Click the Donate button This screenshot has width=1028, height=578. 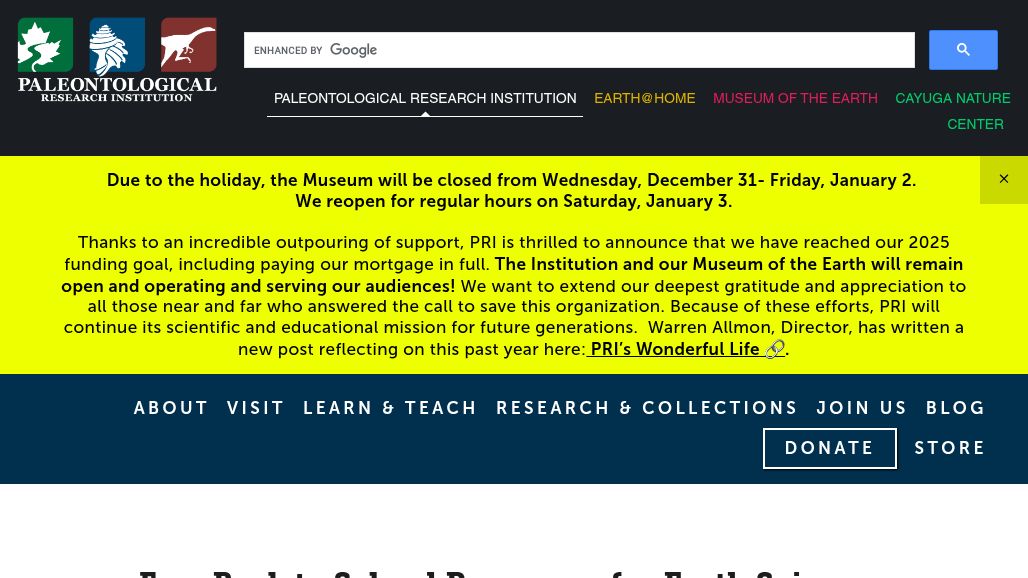click(x=829, y=448)
